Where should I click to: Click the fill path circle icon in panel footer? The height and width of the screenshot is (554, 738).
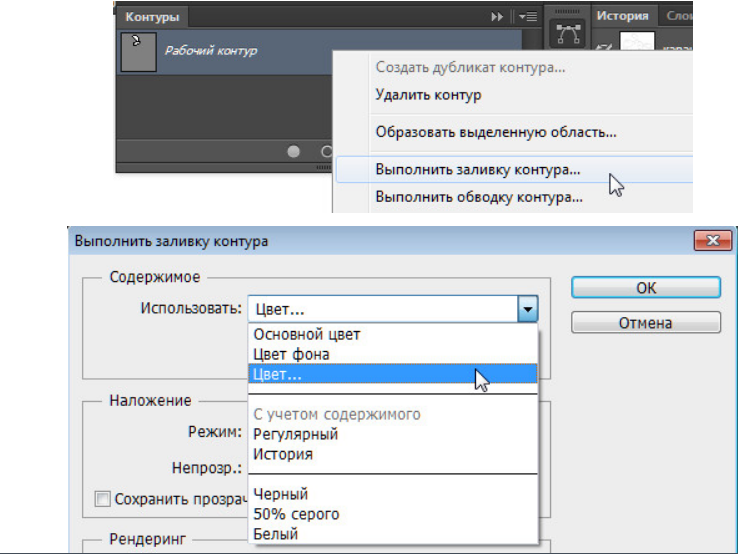tap(294, 152)
